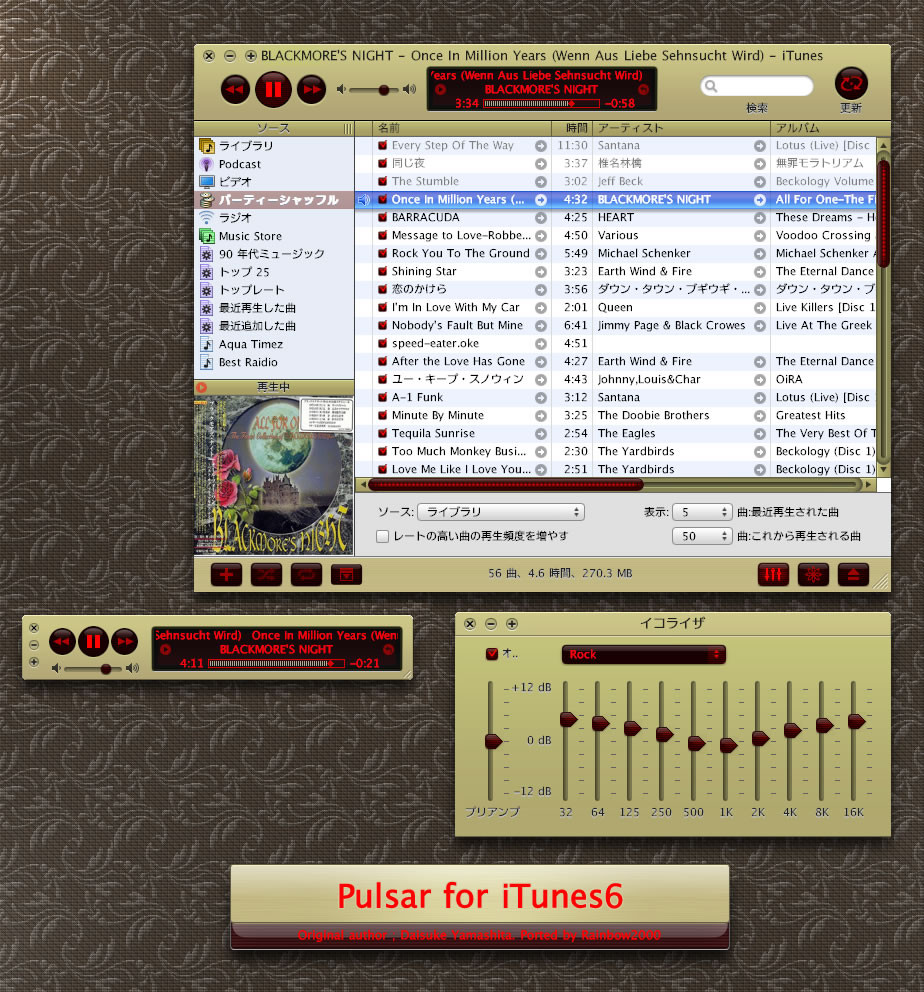Sort tracks by the アルバム column header
The width and height of the screenshot is (924, 992).
(830, 128)
